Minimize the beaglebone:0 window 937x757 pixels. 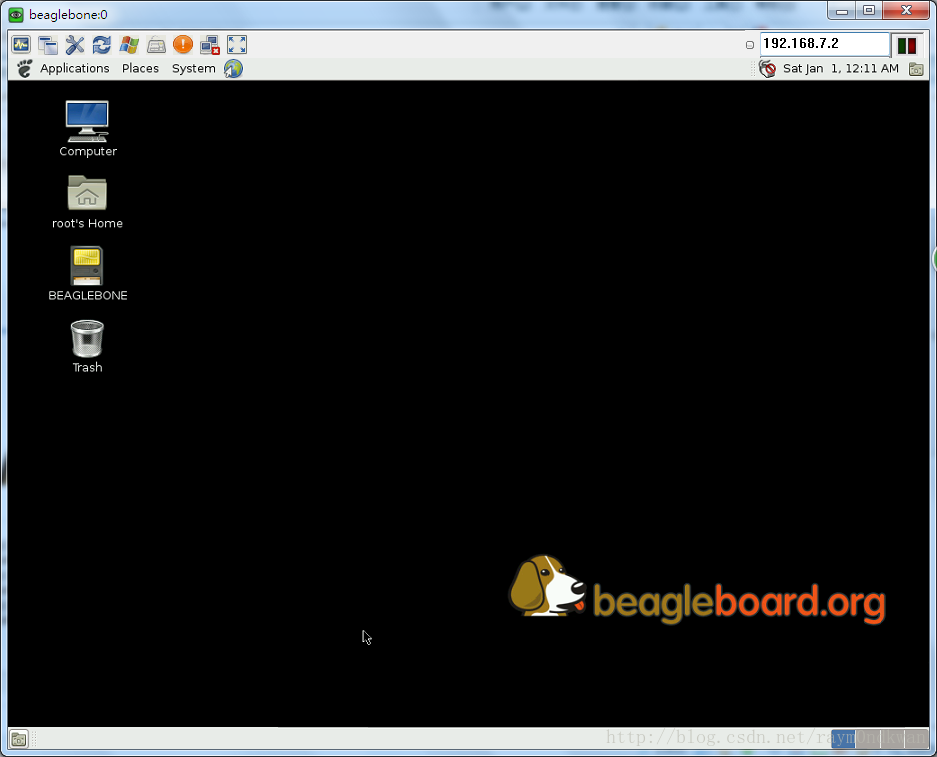tap(842, 11)
